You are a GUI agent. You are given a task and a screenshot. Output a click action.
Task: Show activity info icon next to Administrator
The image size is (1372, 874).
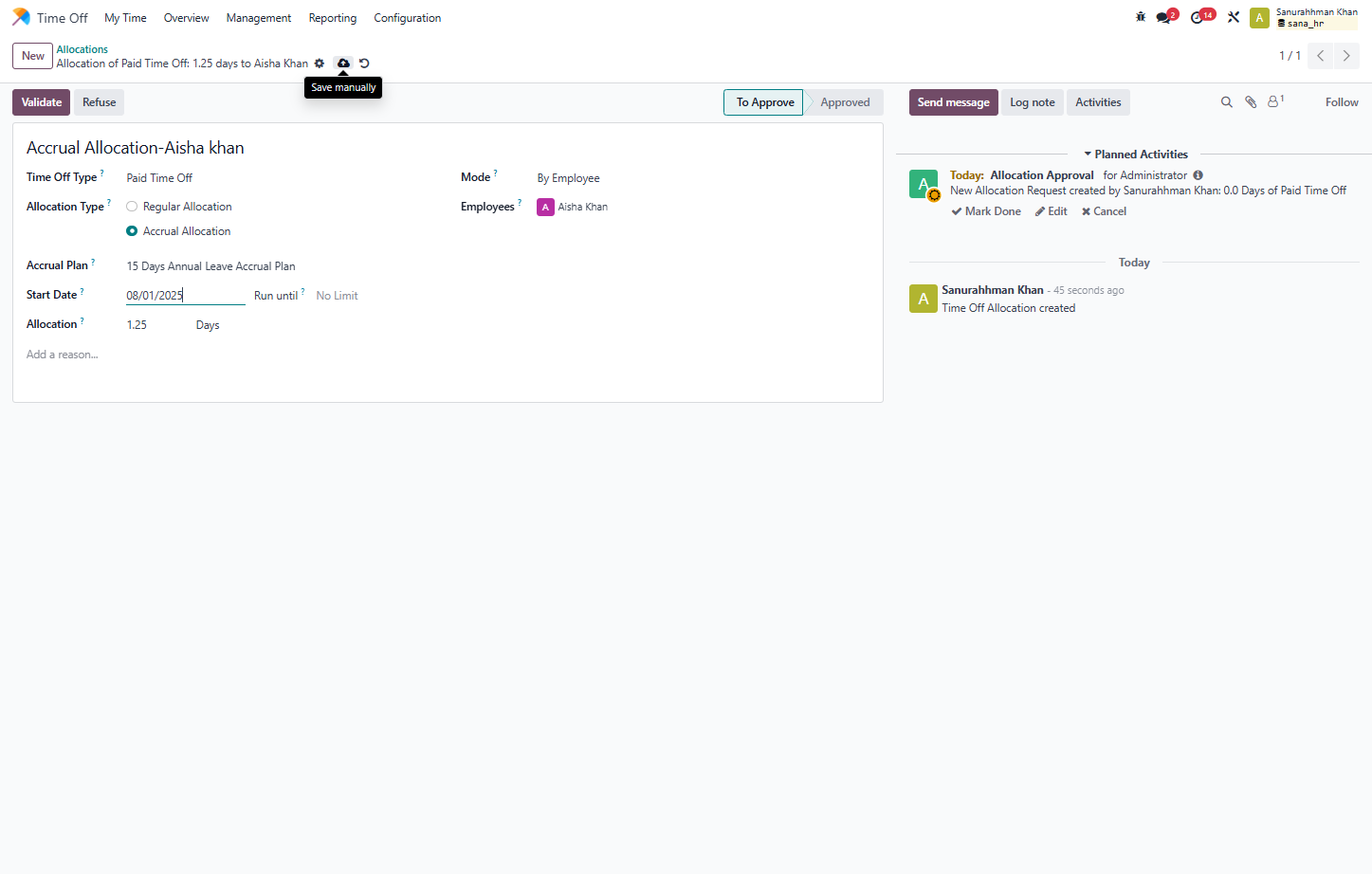click(1198, 175)
